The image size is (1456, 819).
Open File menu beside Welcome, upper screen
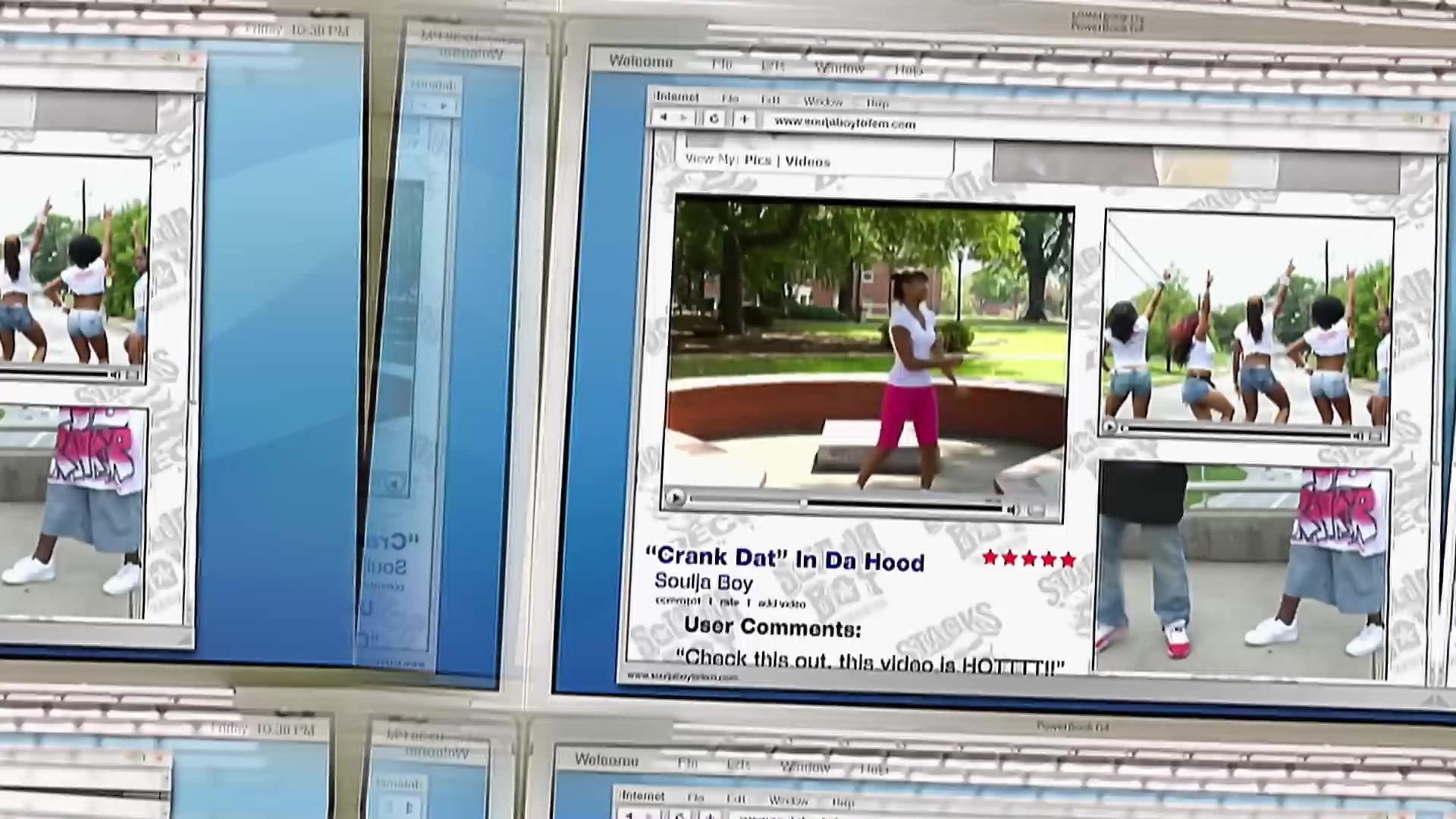(722, 64)
